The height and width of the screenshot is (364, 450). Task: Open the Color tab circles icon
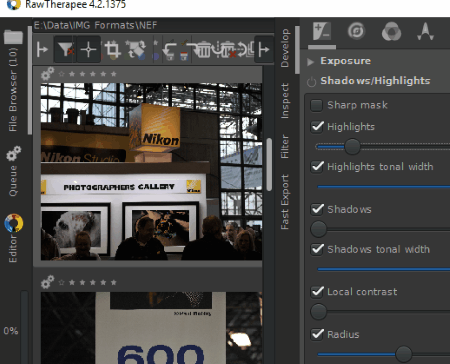tap(391, 32)
